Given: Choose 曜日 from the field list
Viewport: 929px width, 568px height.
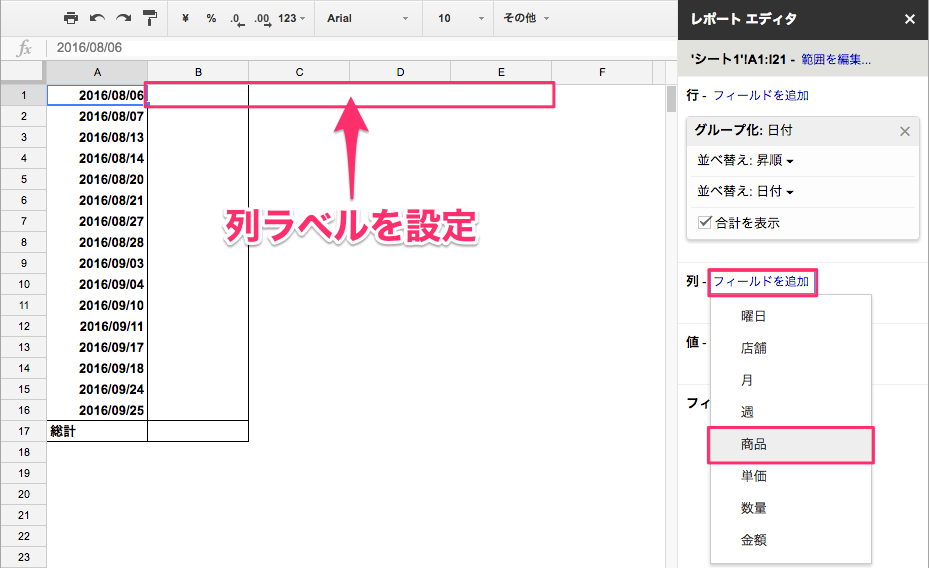Looking at the screenshot, I should click(791, 316).
